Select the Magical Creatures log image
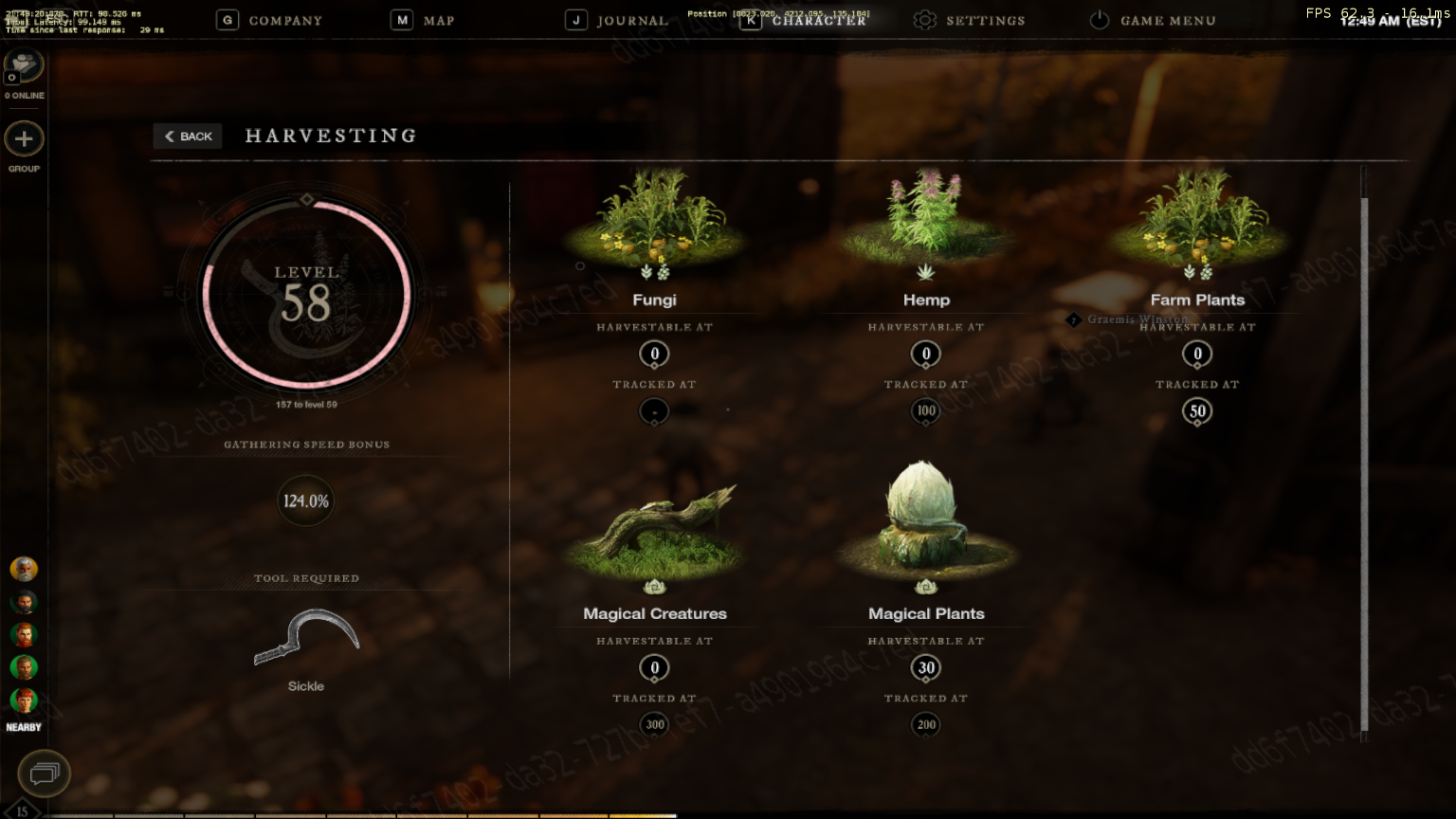Image resolution: width=1456 pixels, height=819 pixels. [655, 533]
